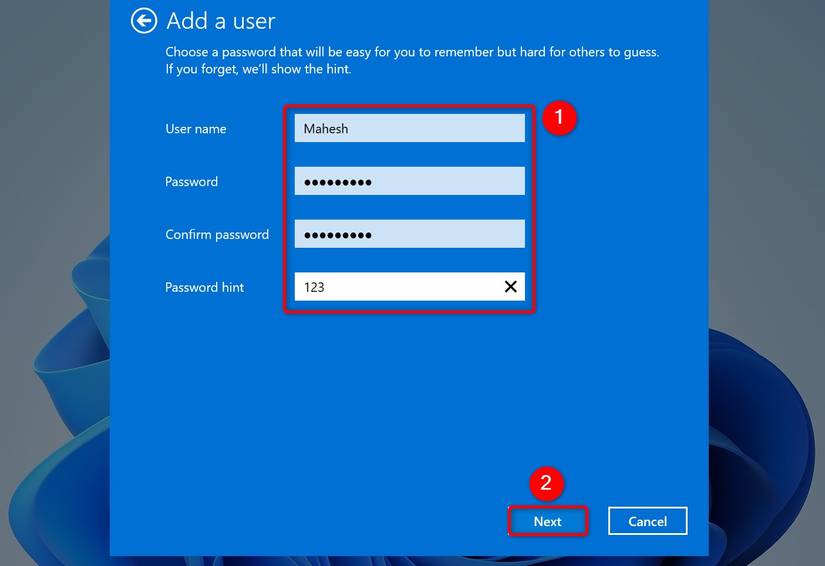Proceed with the Next button
This screenshot has width=825, height=566.
coord(548,521)
